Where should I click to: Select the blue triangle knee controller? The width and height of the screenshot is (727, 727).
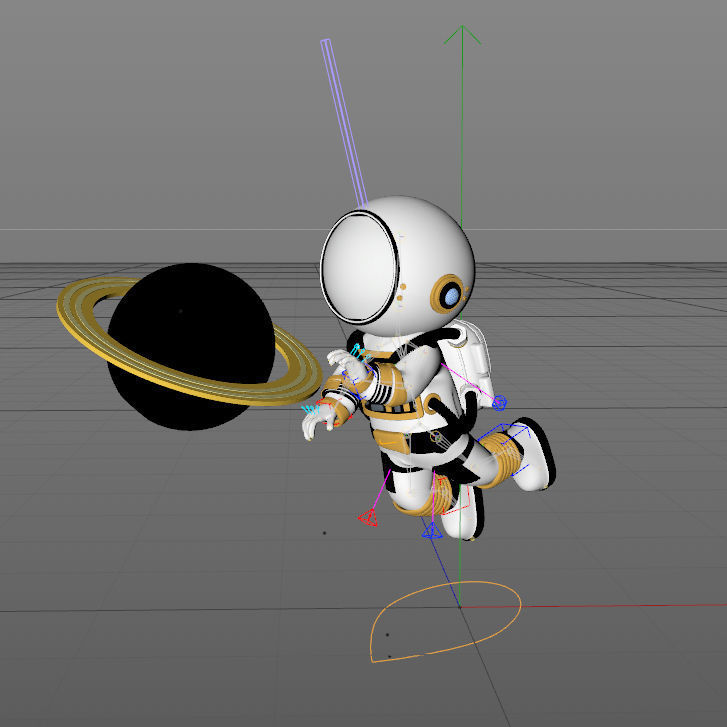click(x=432, y=531)
